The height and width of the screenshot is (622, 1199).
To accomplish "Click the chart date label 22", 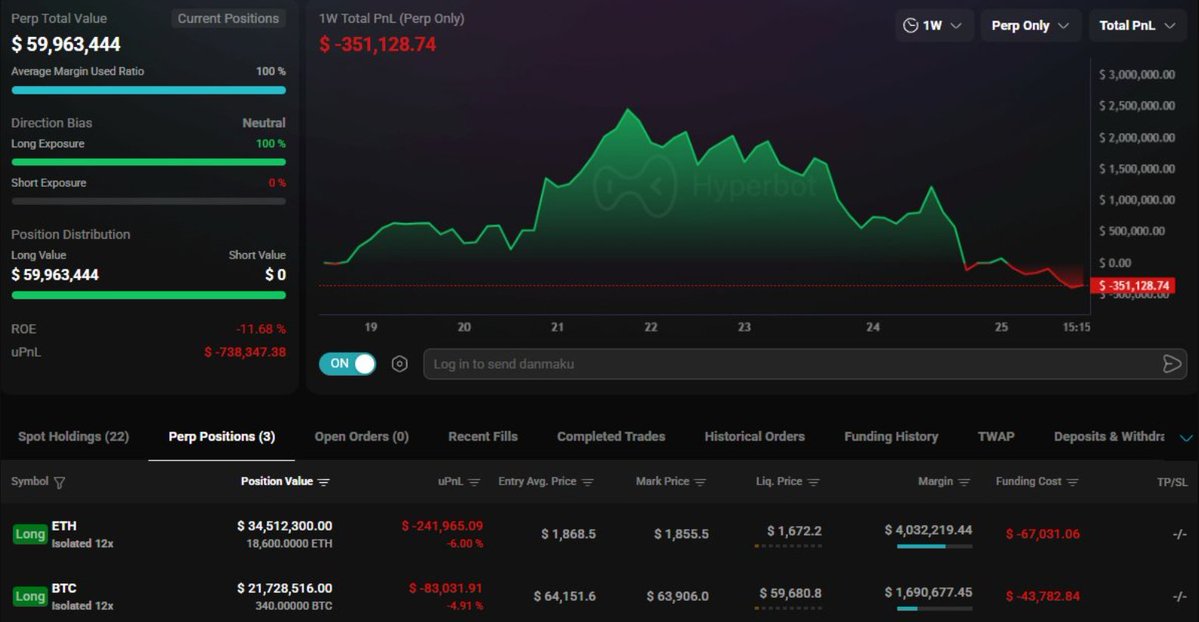I will tap(651, 327).
